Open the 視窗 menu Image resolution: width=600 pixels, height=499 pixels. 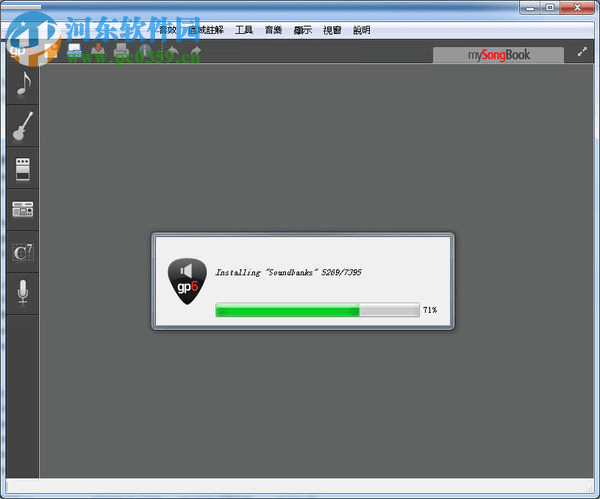pyautogui.click(x=332, y=30)
